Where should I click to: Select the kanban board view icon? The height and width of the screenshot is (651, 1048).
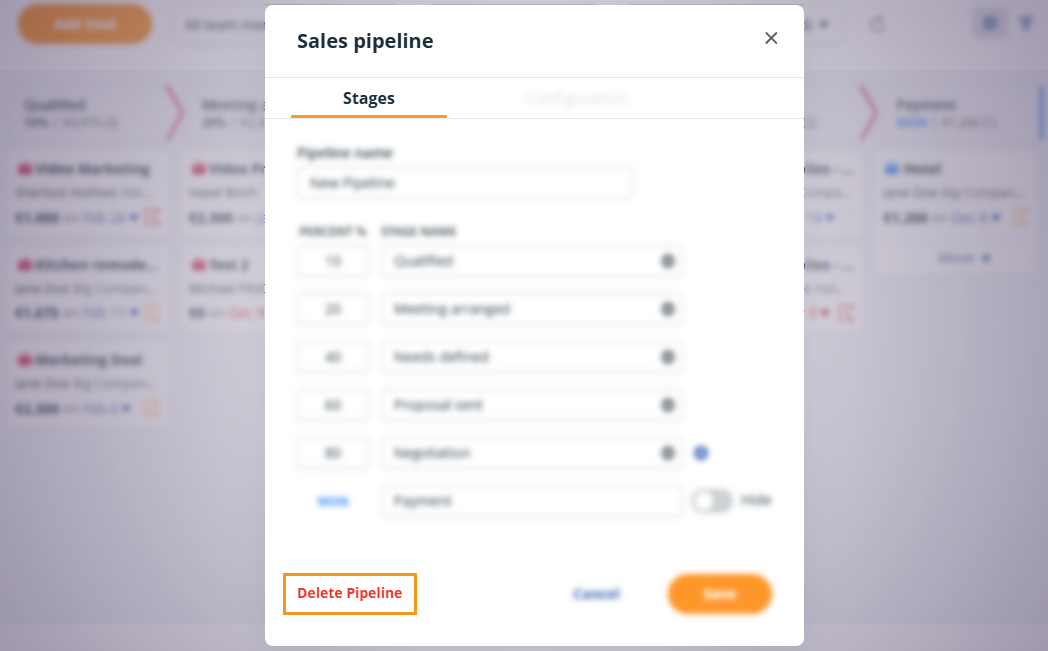click(x=989, y=23)
